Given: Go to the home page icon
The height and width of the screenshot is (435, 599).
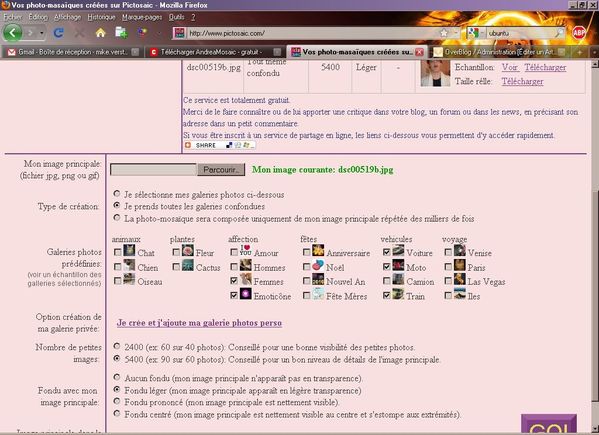Looking at the screenshot, I should pyautogui.click(x=100, y=33).
